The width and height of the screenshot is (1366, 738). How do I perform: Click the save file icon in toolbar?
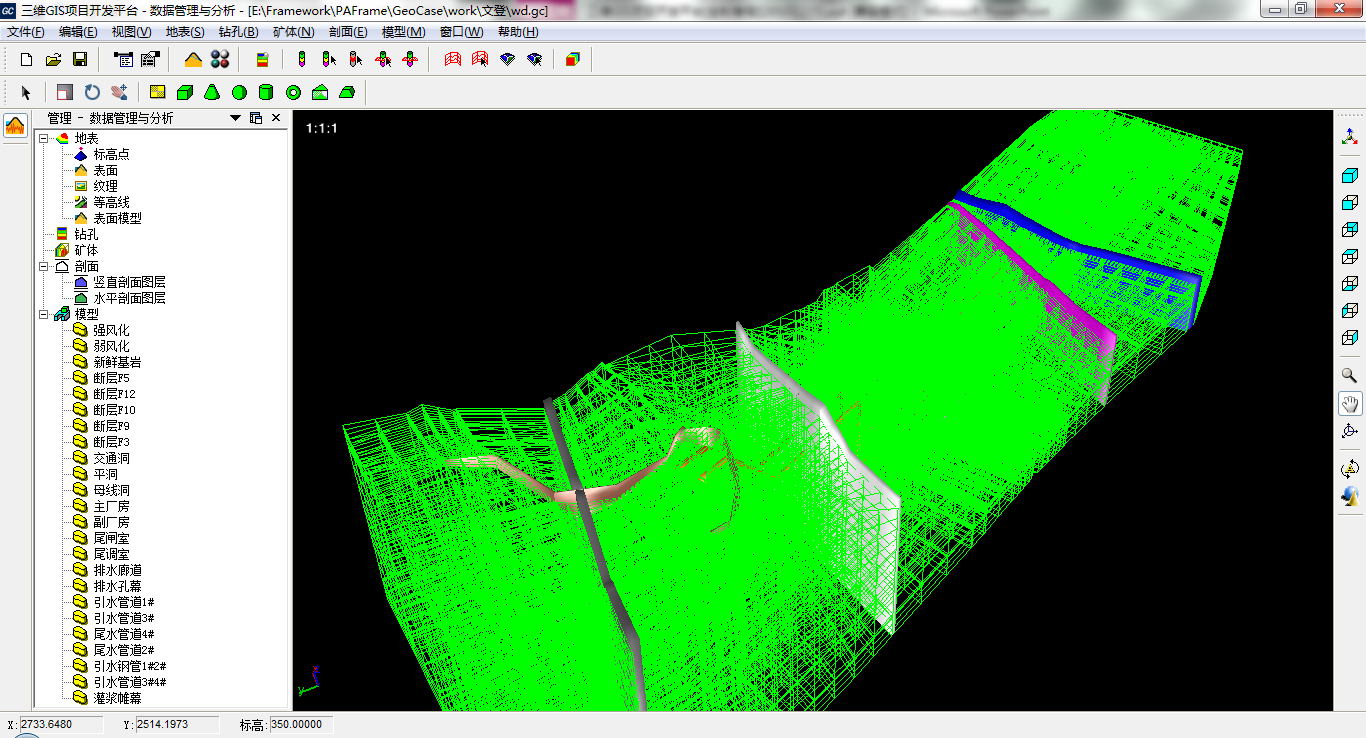[x=80, y=60]
